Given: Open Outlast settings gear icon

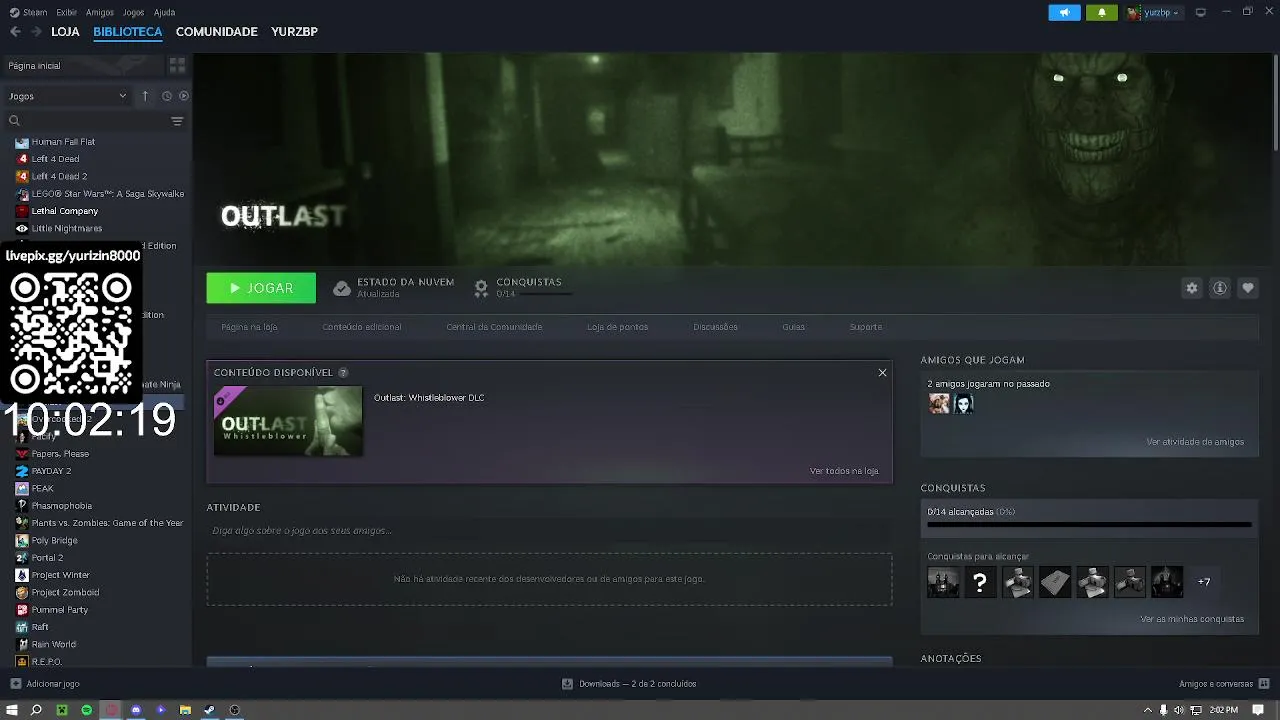Looking at the screenshot, I should (1192, 288).
